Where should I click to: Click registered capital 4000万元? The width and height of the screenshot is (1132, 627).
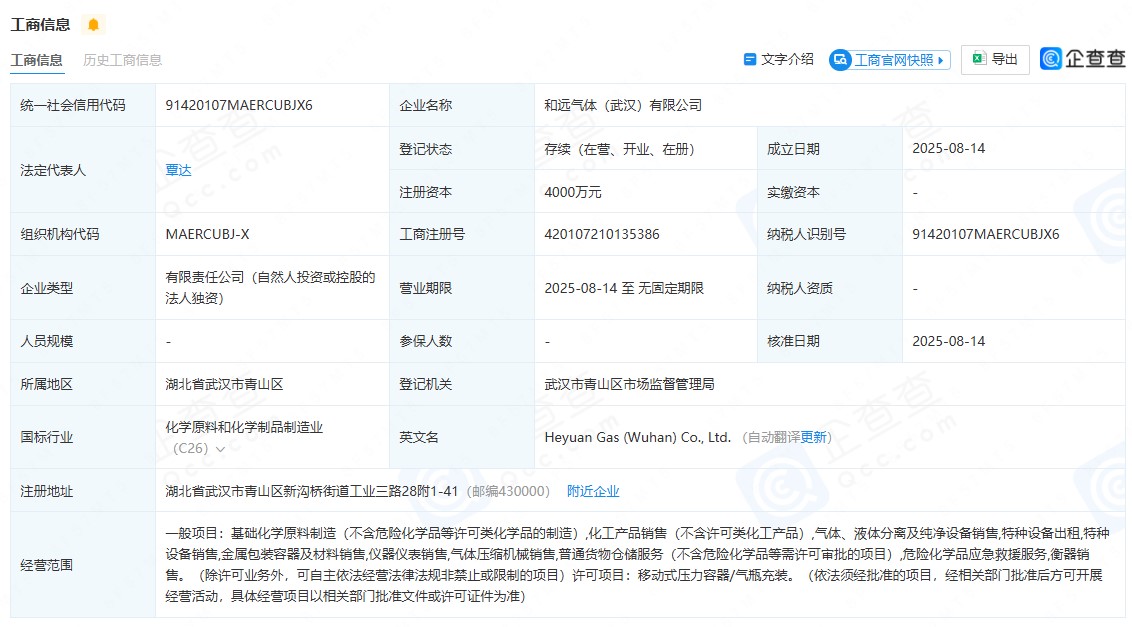point(572,192)
